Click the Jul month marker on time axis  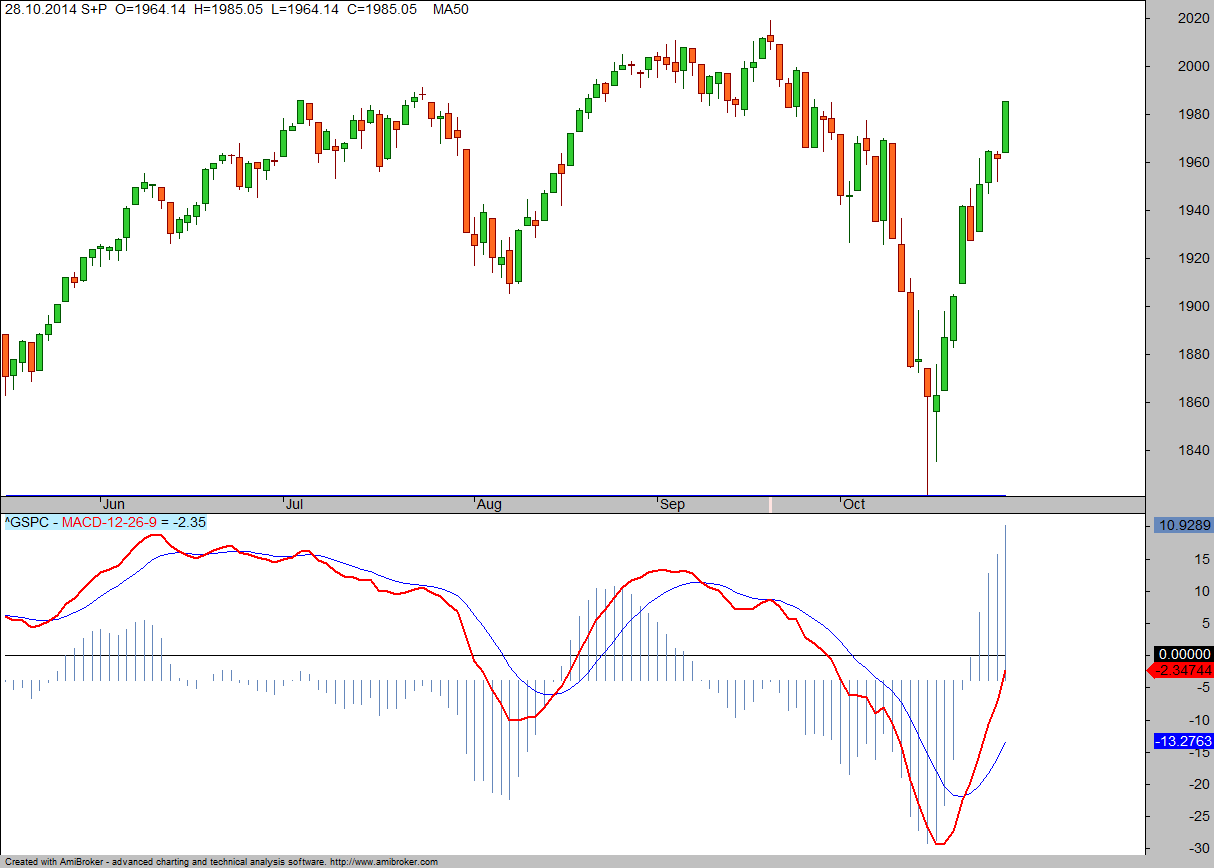point(295,504)
